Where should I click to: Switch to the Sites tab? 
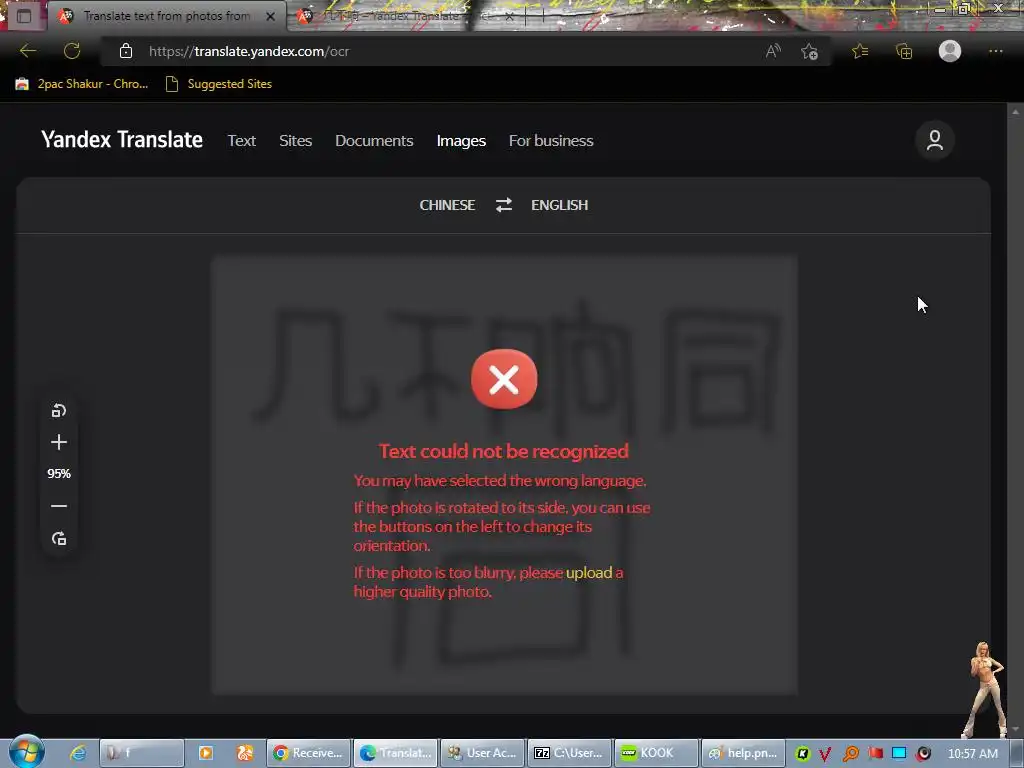click(x=295, y=140)
